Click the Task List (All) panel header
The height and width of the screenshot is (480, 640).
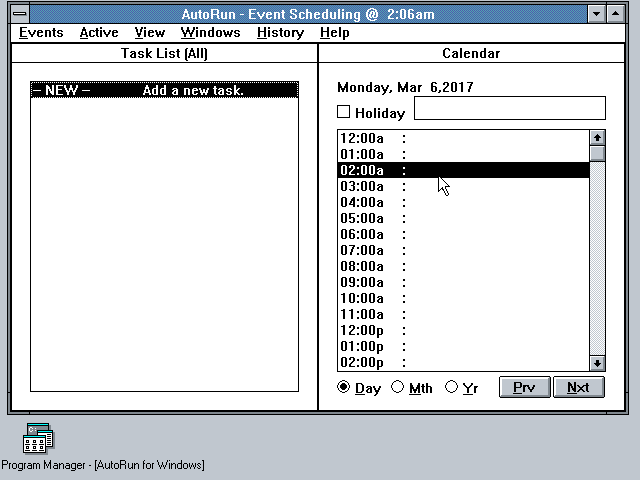(x=164, y=53)
